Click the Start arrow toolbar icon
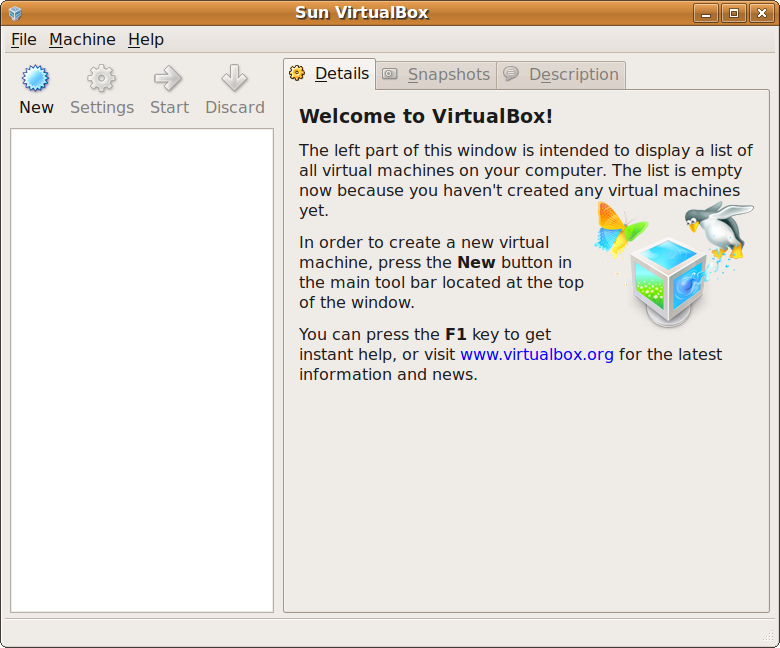The width and height of the screenshot is (780, 648). click(x=168, y=79)
